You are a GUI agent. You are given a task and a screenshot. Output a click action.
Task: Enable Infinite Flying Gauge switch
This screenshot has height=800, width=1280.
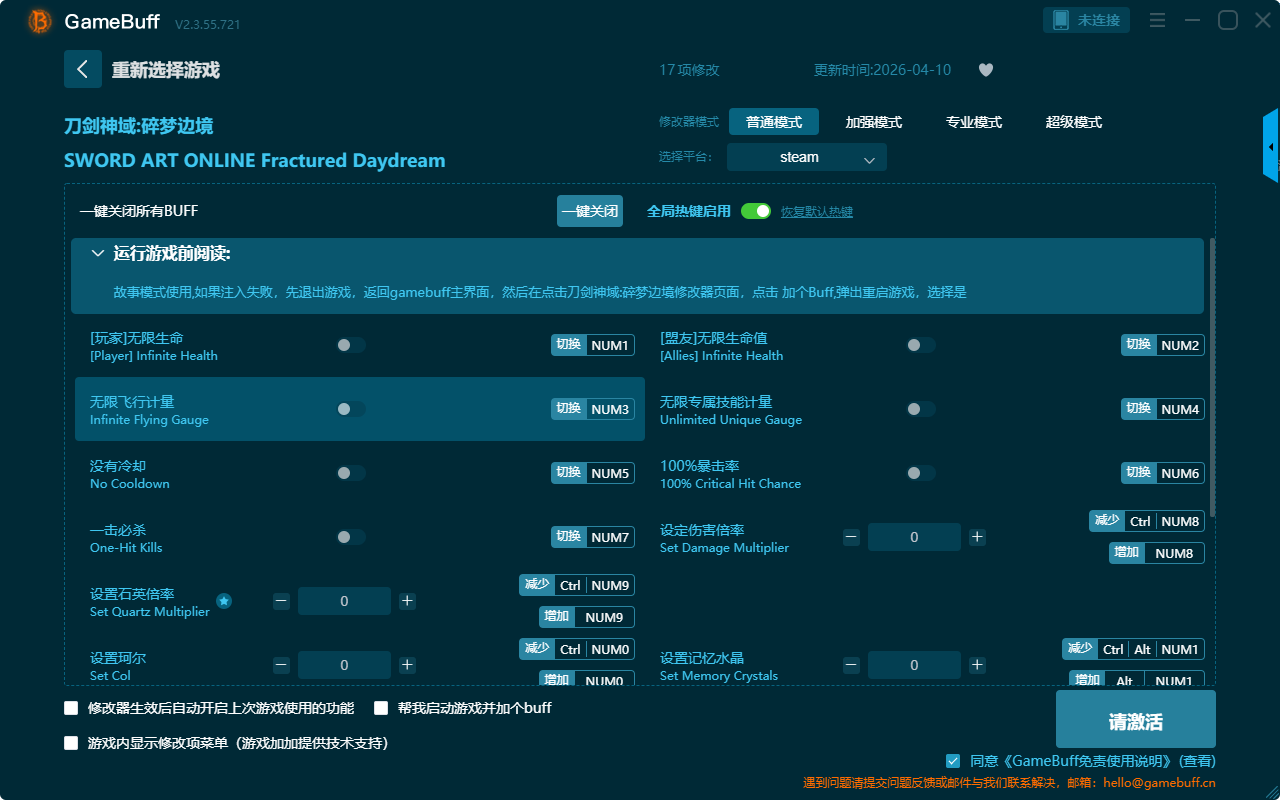point(351,409)
